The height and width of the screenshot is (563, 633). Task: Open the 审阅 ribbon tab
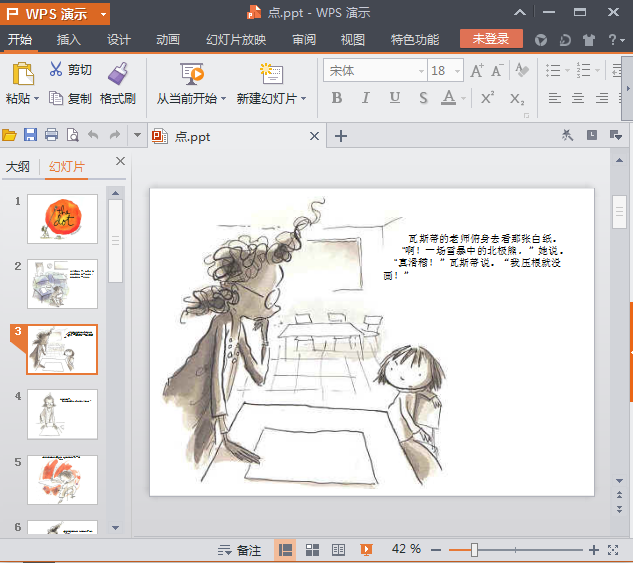(x=304, y=40)
